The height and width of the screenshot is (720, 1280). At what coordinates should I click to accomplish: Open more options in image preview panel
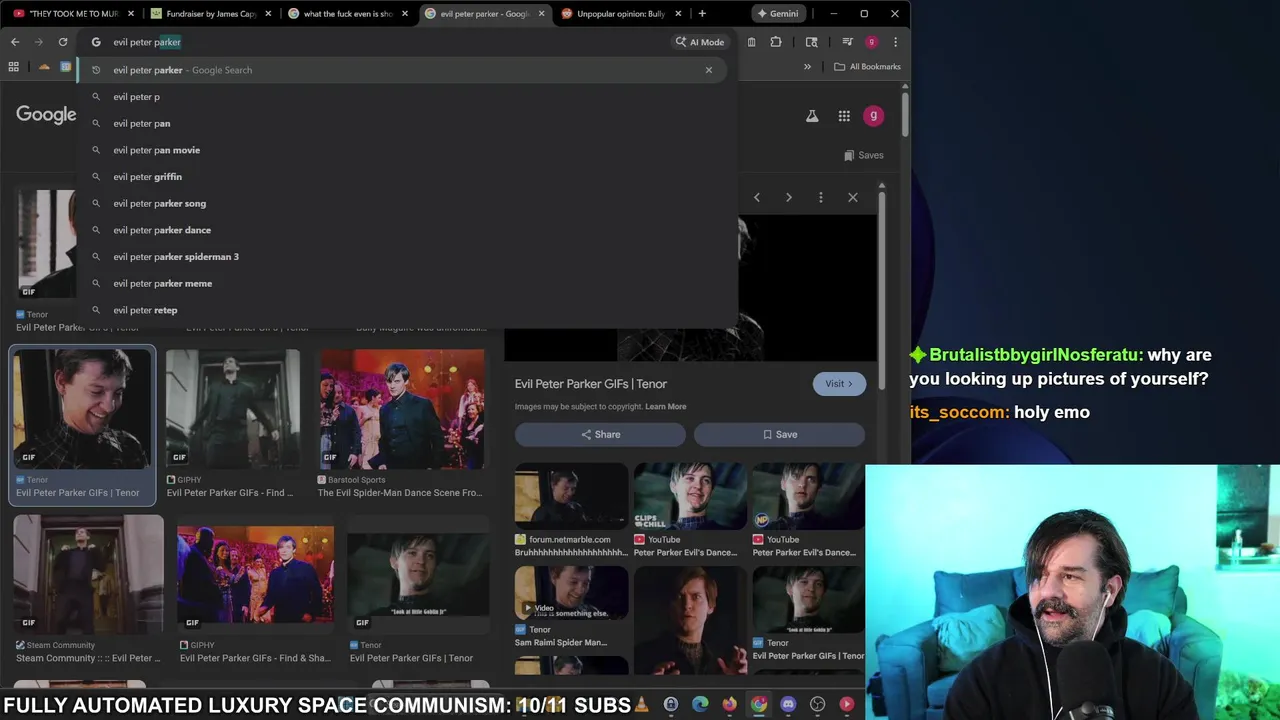click(x=821, y=197)
